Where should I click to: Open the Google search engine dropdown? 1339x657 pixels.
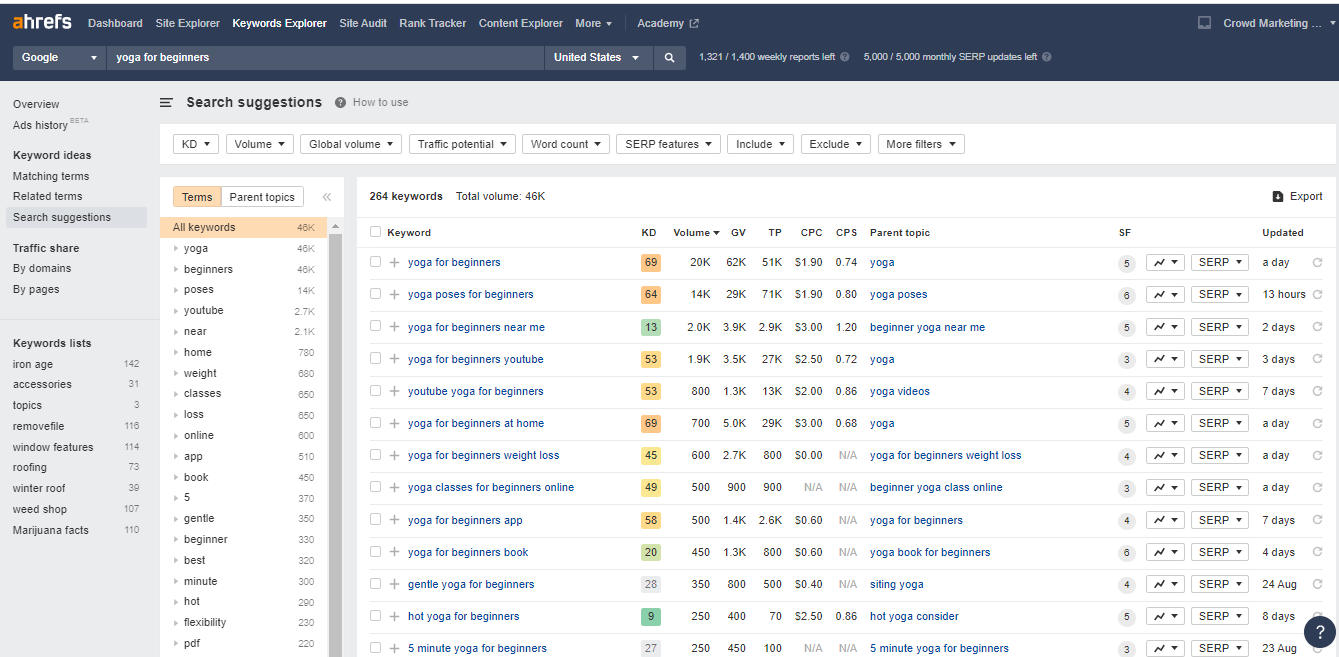58,57
